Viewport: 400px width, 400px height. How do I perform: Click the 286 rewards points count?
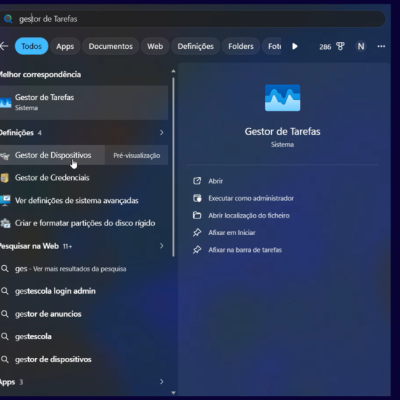(325, 47)
